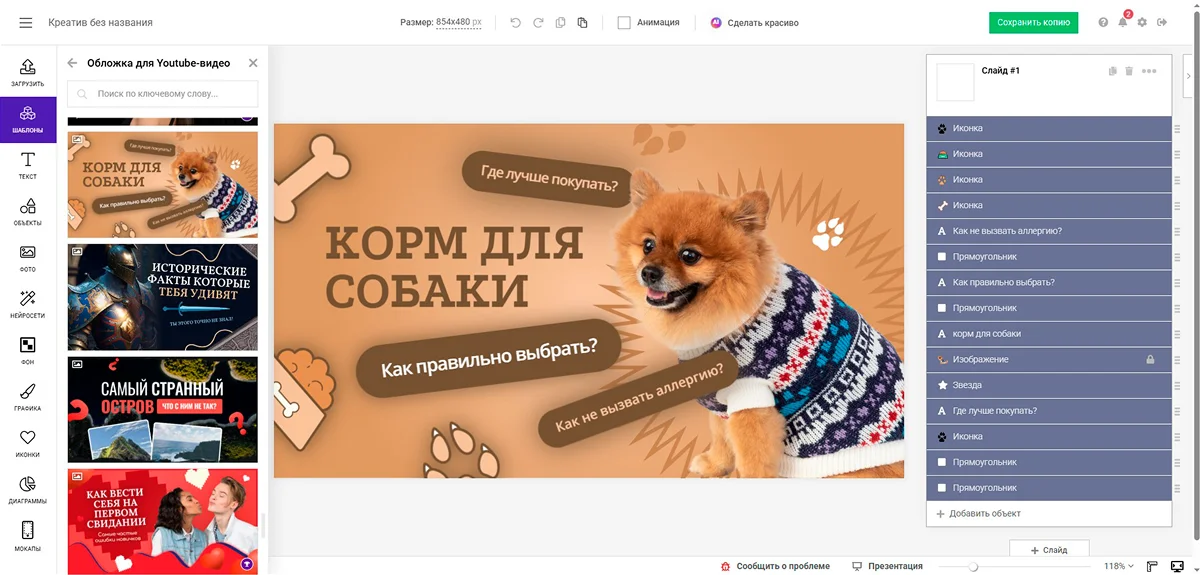Delete Слайд #1 with trash icon
Viewport: 1200px width, 575px height.
pyautogui.click(x=1129, y=71)
